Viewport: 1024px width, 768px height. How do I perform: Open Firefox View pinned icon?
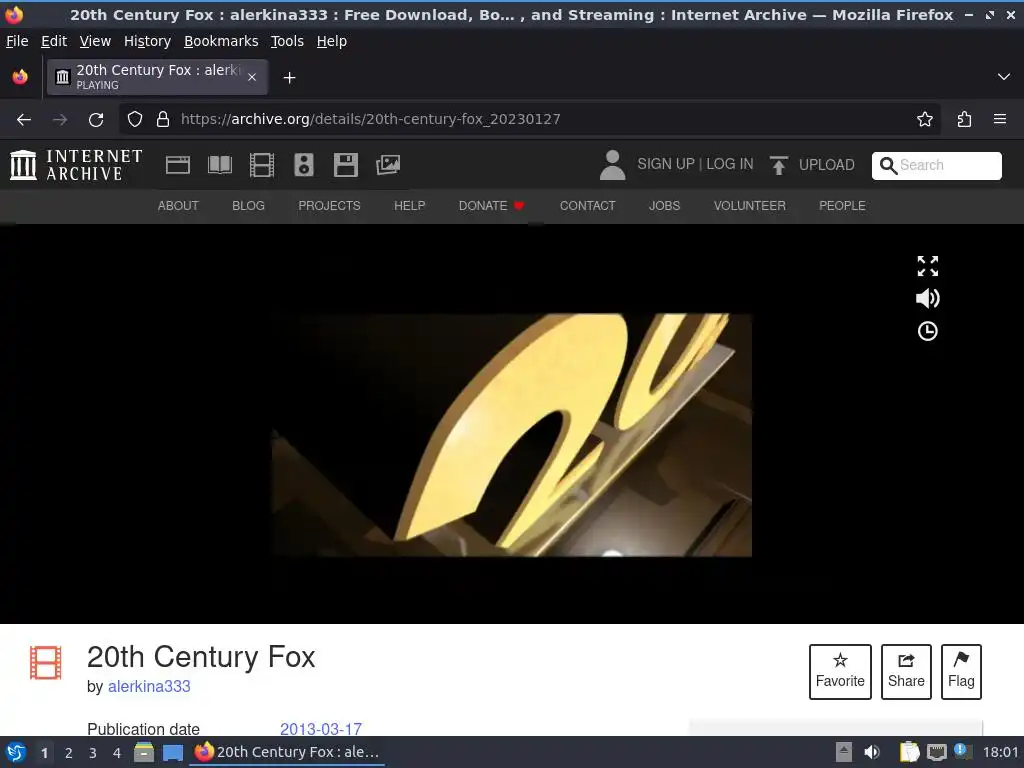20,77
